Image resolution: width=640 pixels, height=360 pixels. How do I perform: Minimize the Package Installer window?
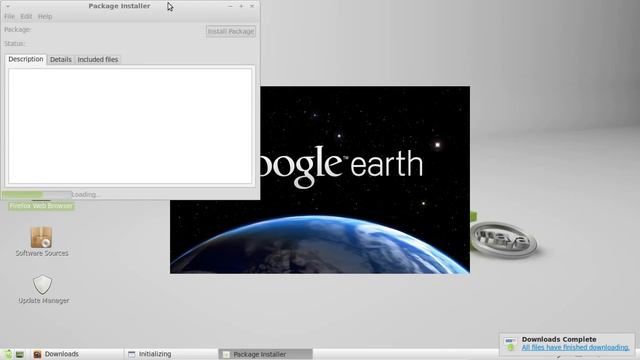pos(230,6)
